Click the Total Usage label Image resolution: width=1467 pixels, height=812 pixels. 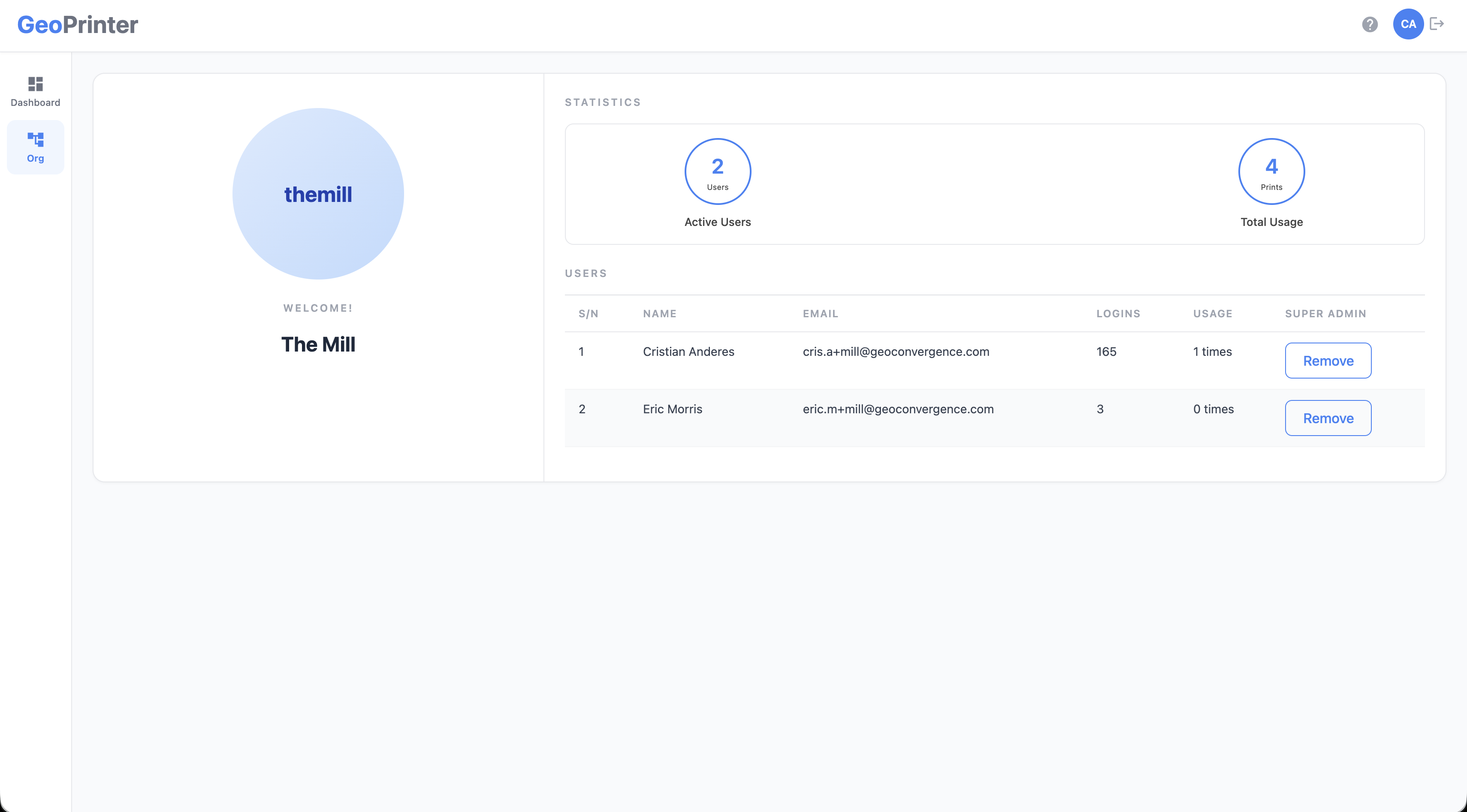point(1272,222)
